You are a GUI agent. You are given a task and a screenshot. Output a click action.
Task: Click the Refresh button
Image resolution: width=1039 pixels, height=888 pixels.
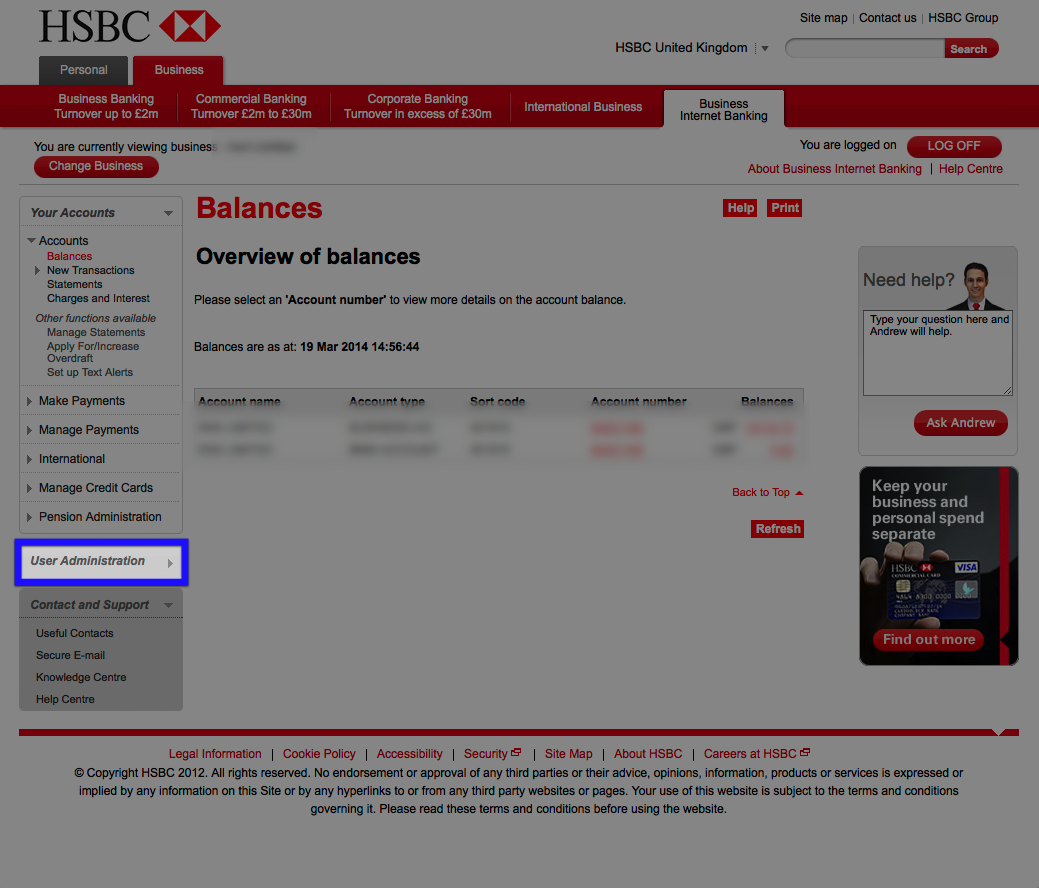tap(777, 529)
